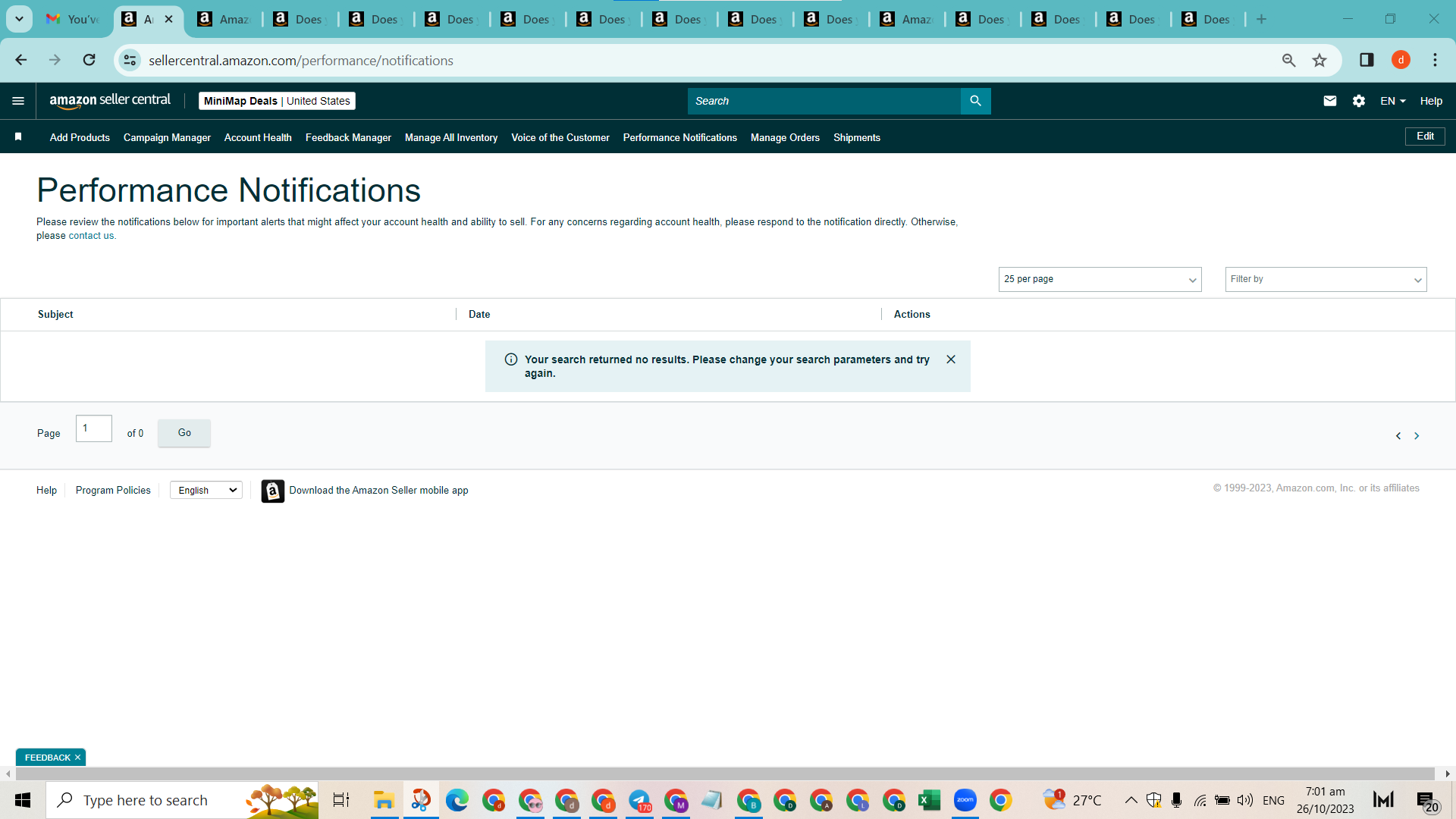Open the Help link in the header
1456x819 pixels.
1431,101
